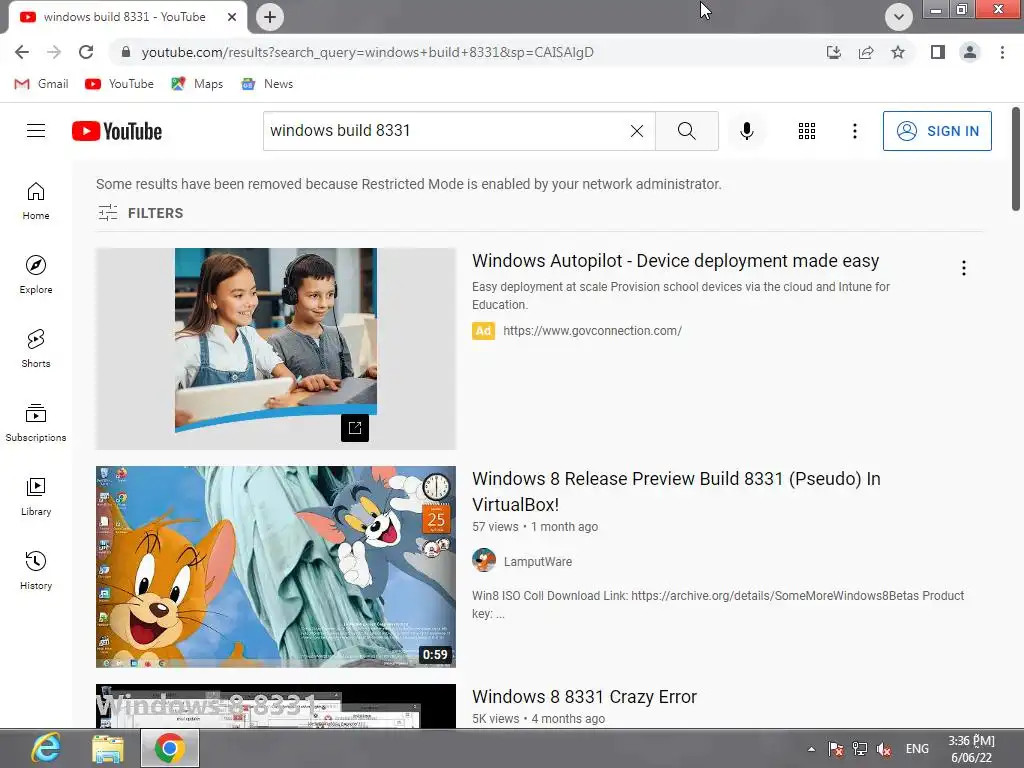Launch Internet Explorer from the taskbar
This screenshot has width=1024, height=768.
pyautogui.click(x=45, y=748)
